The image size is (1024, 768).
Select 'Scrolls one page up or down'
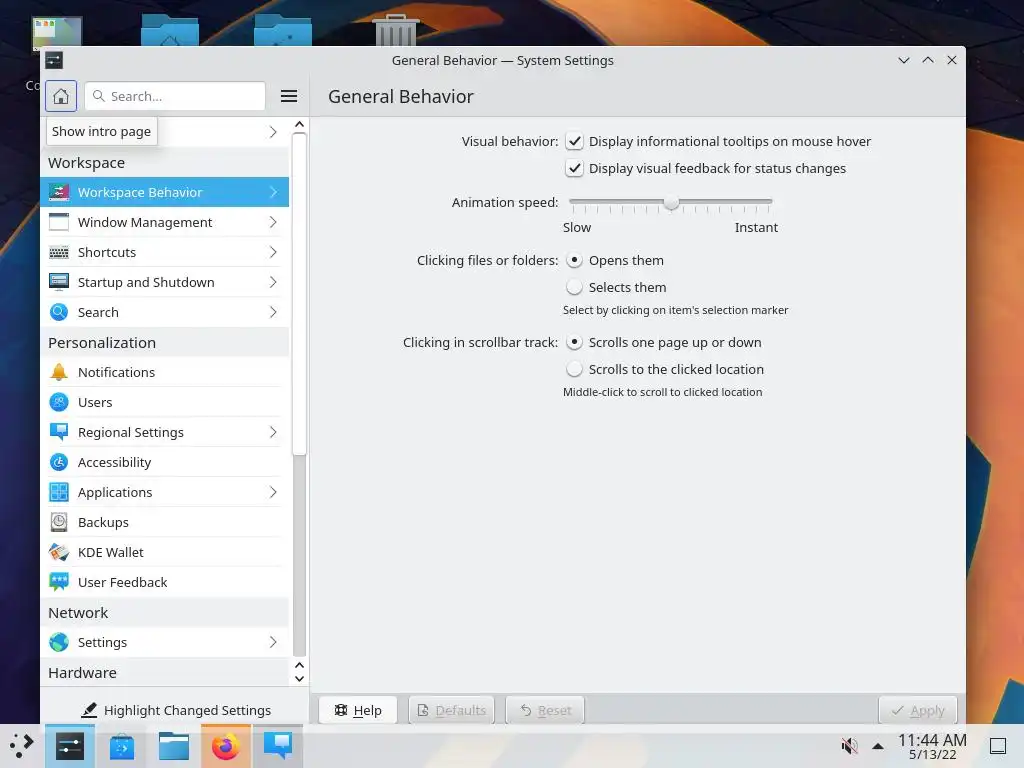tap(574, 342)
